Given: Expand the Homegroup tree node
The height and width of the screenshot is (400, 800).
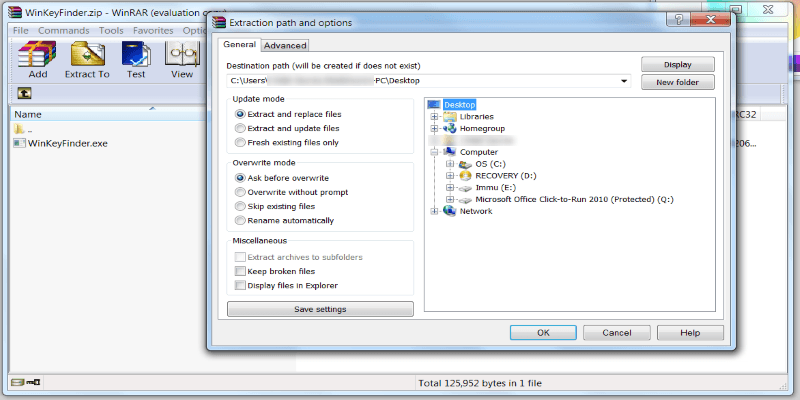Looking at the screenshot, I should point(434,129).
